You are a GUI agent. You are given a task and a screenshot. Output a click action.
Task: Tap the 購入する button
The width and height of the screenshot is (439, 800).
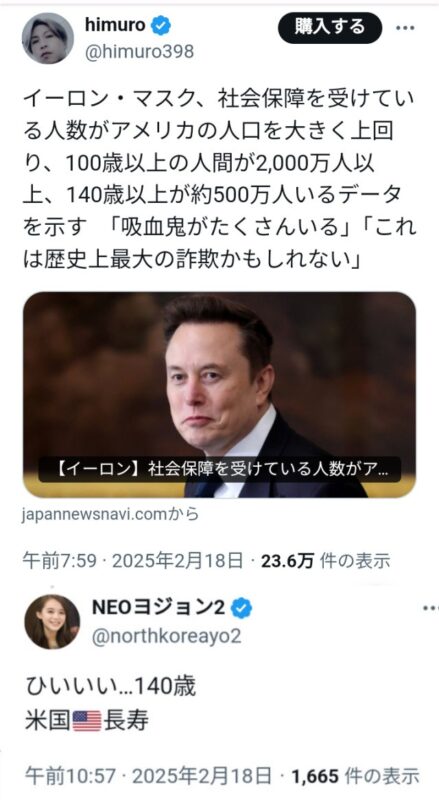[x=330, y=28]
